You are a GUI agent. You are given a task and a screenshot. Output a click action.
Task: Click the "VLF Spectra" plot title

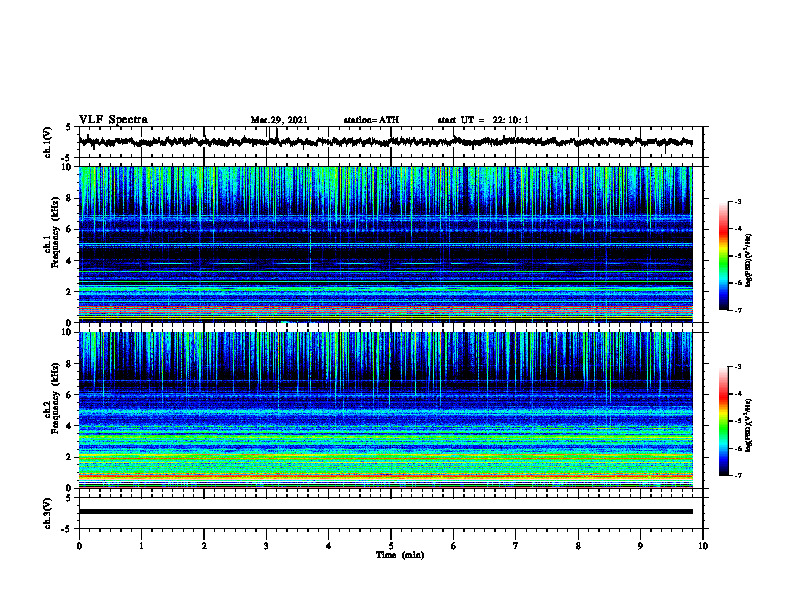pos(113,120)
